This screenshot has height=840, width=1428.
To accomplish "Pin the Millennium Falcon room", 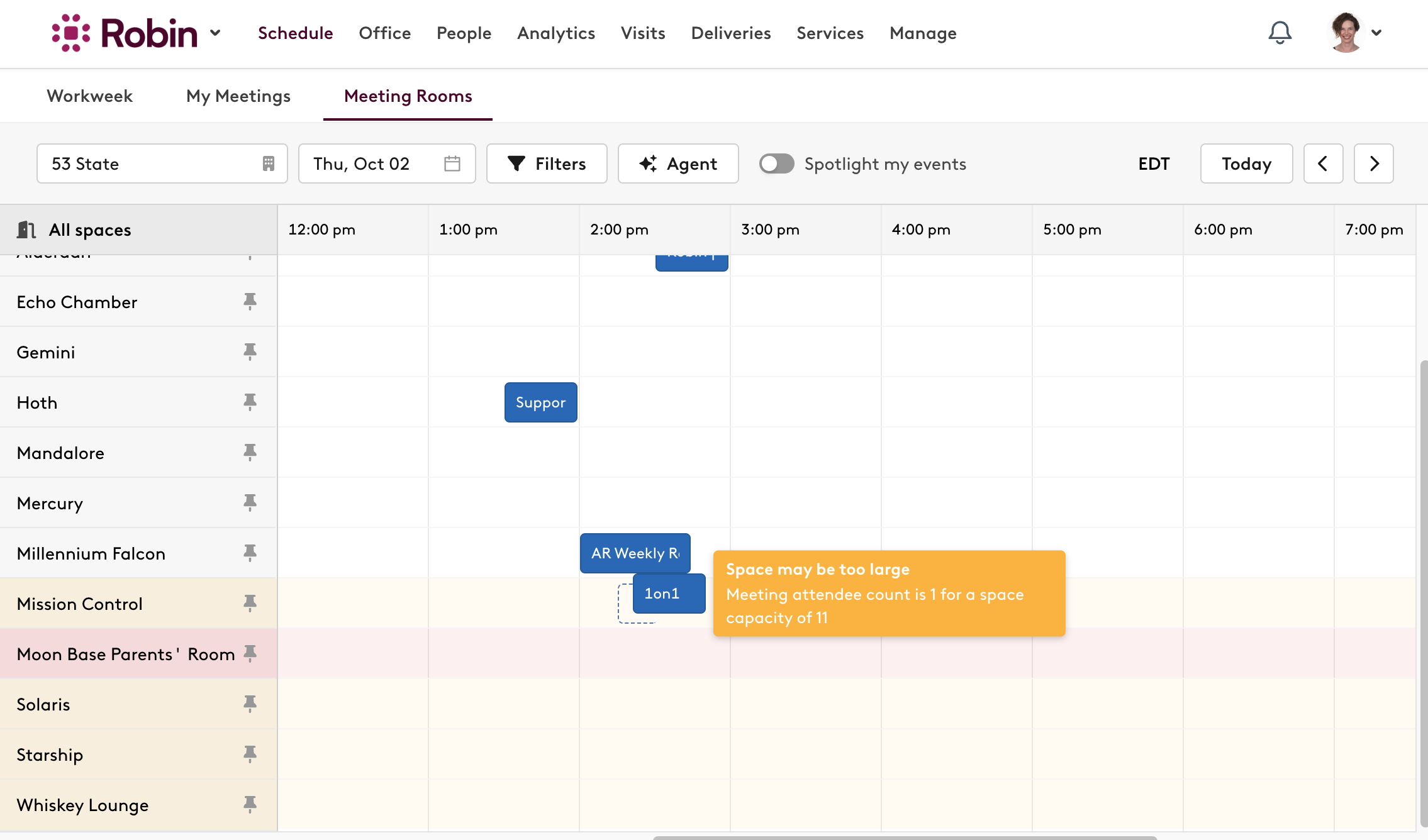I will [x=250, y=553].
